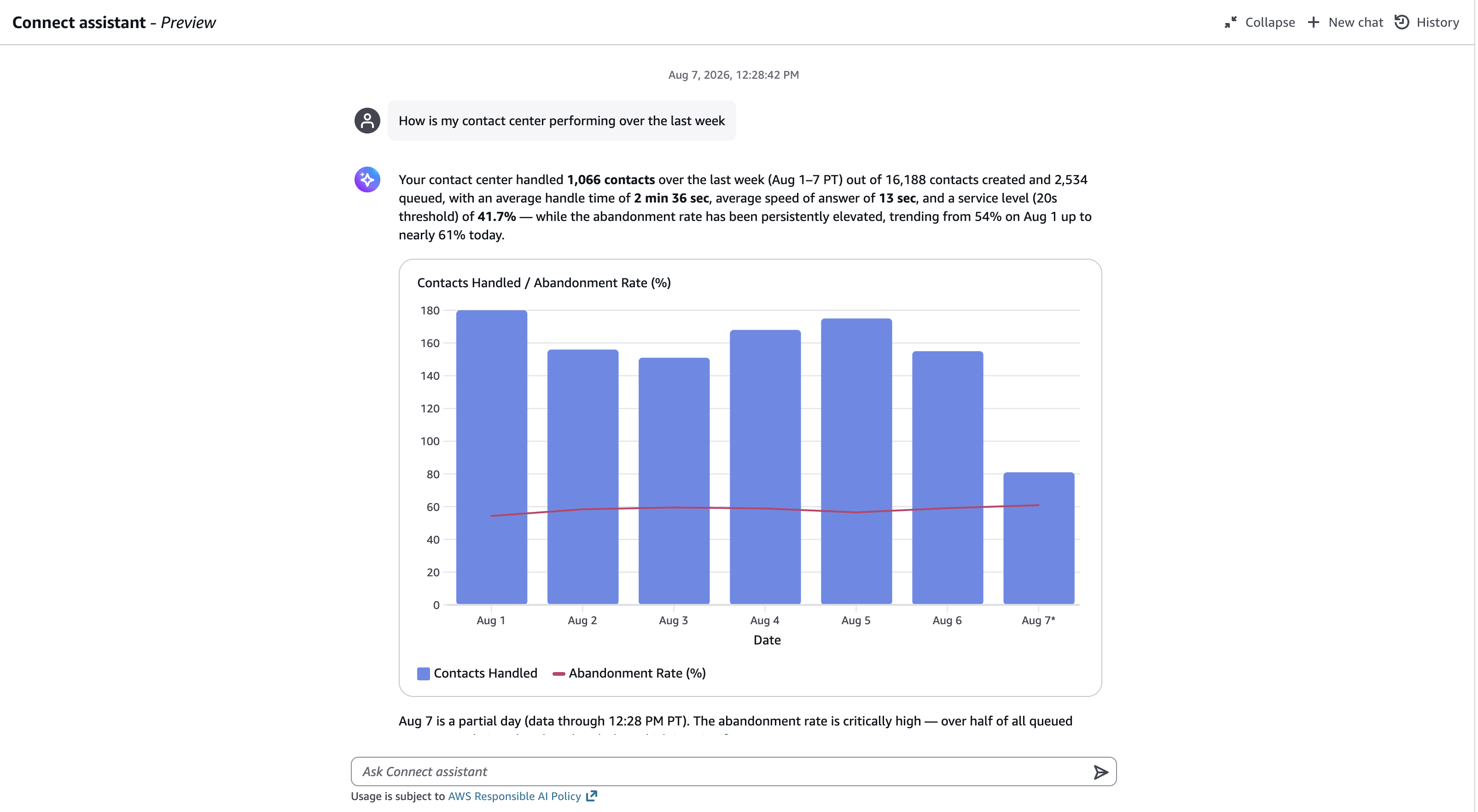Image resolution: width=1478 pixels, height=812 pixels.
Task: Click the Aug 7* partial-day bar
Action: pyautogui.click(x=1039, y=538)
